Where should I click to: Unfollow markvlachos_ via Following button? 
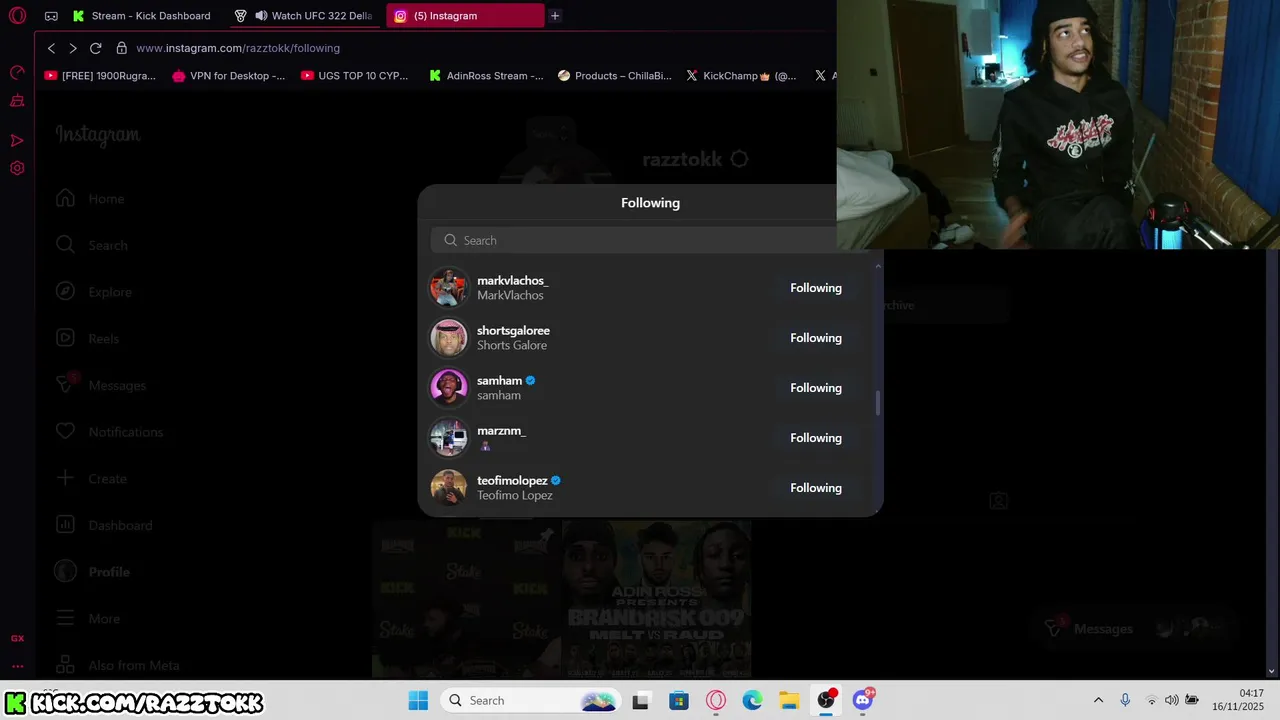tap(816, 288)
